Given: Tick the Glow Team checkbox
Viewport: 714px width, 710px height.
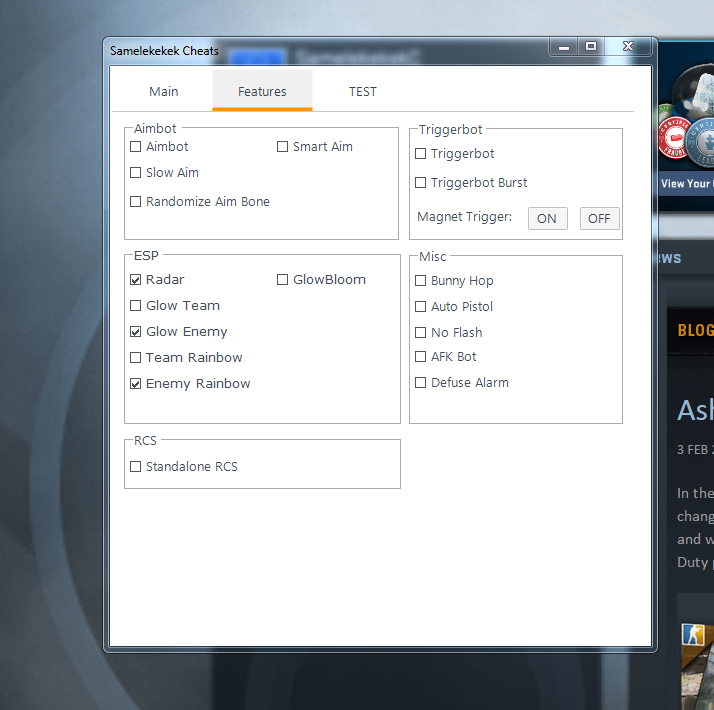Looking at the screenshot, I should [x=136, y=306].
